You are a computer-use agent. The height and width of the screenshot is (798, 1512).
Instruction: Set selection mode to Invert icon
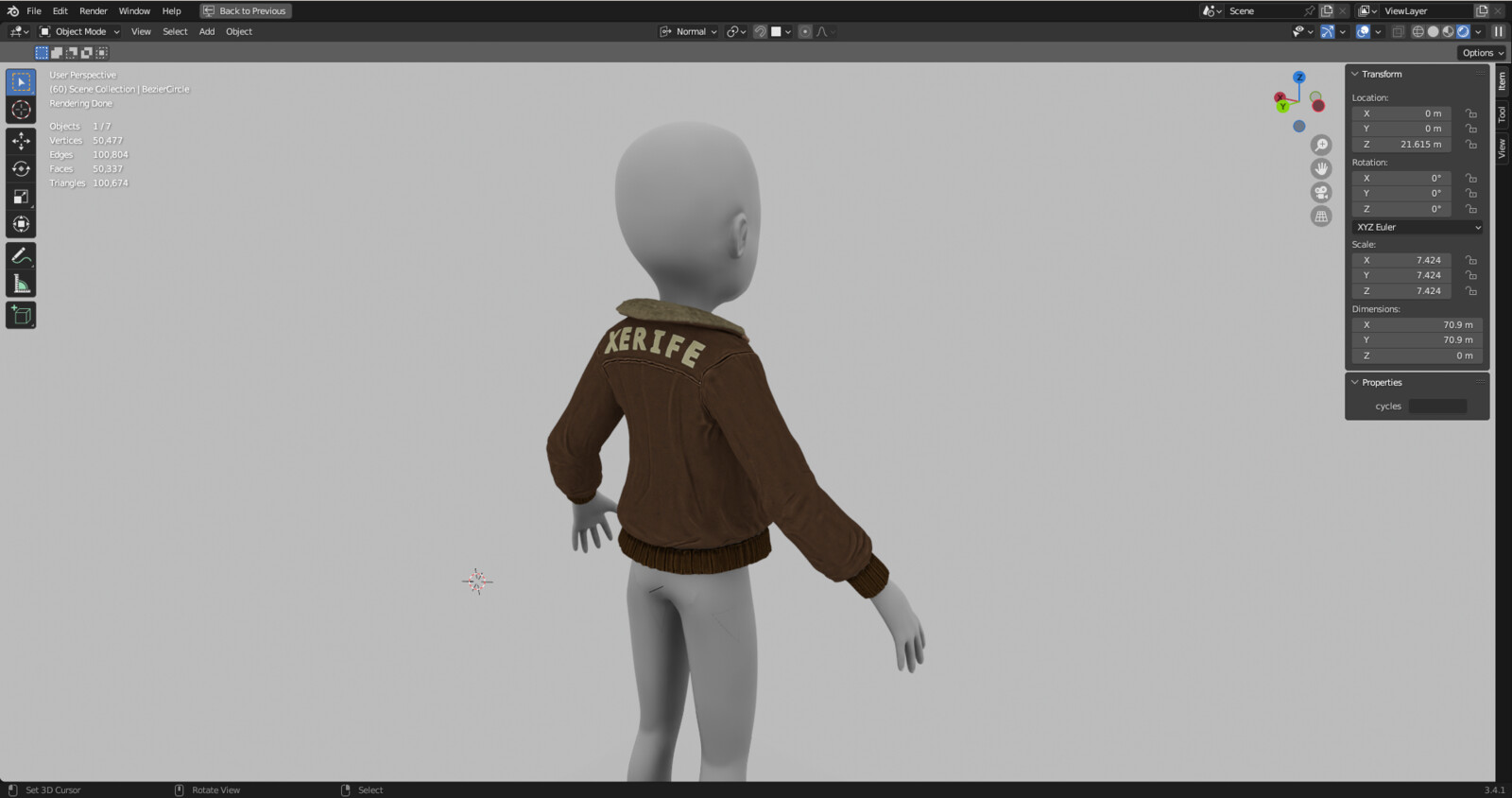click(87, 53)
